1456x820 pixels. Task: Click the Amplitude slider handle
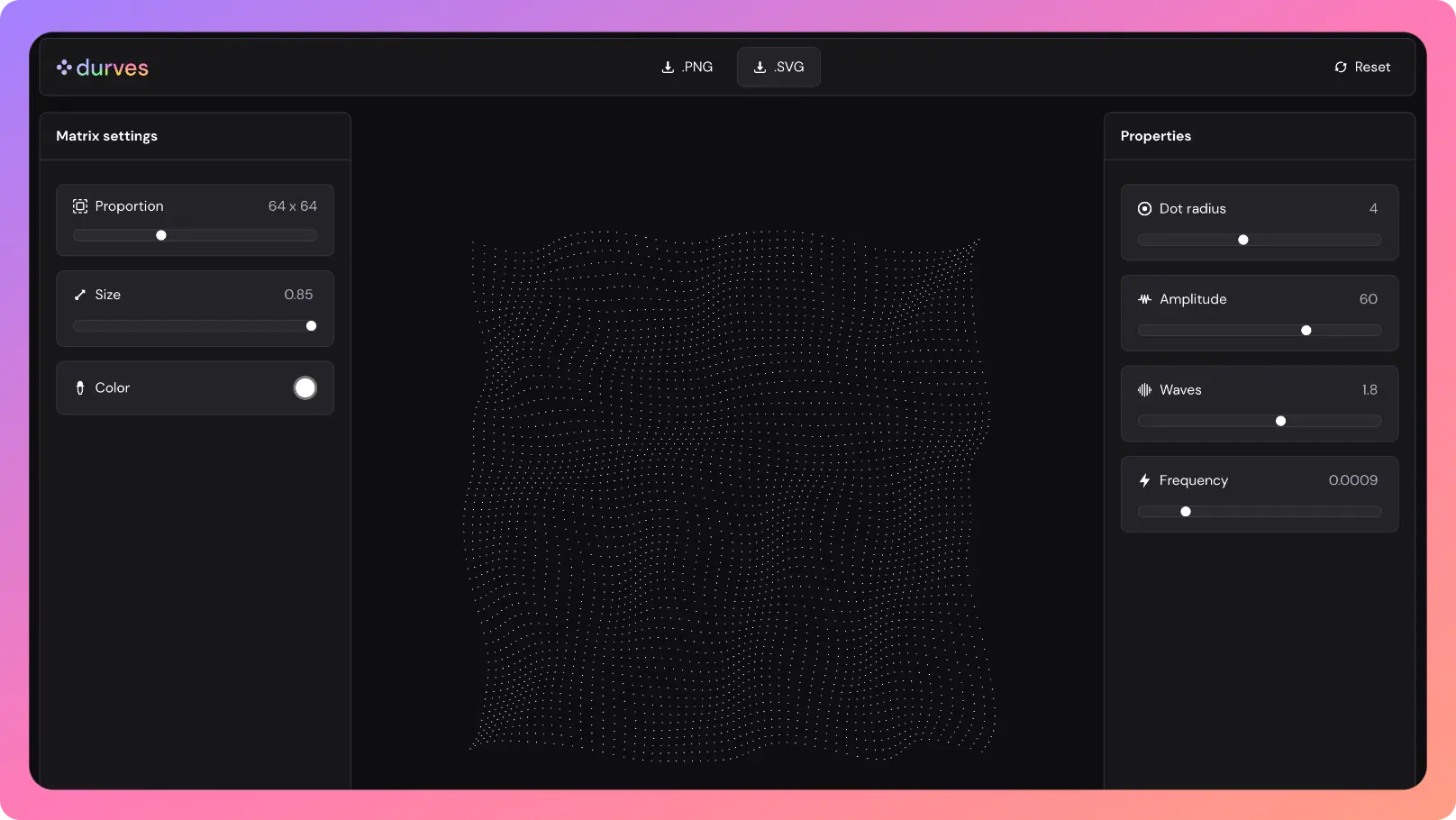1306,331
